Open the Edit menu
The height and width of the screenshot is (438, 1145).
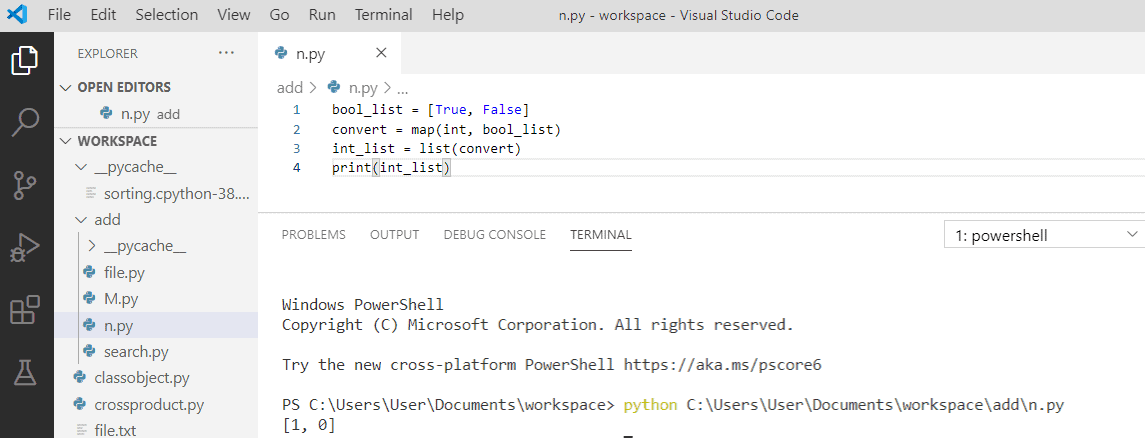coord(103,15)
